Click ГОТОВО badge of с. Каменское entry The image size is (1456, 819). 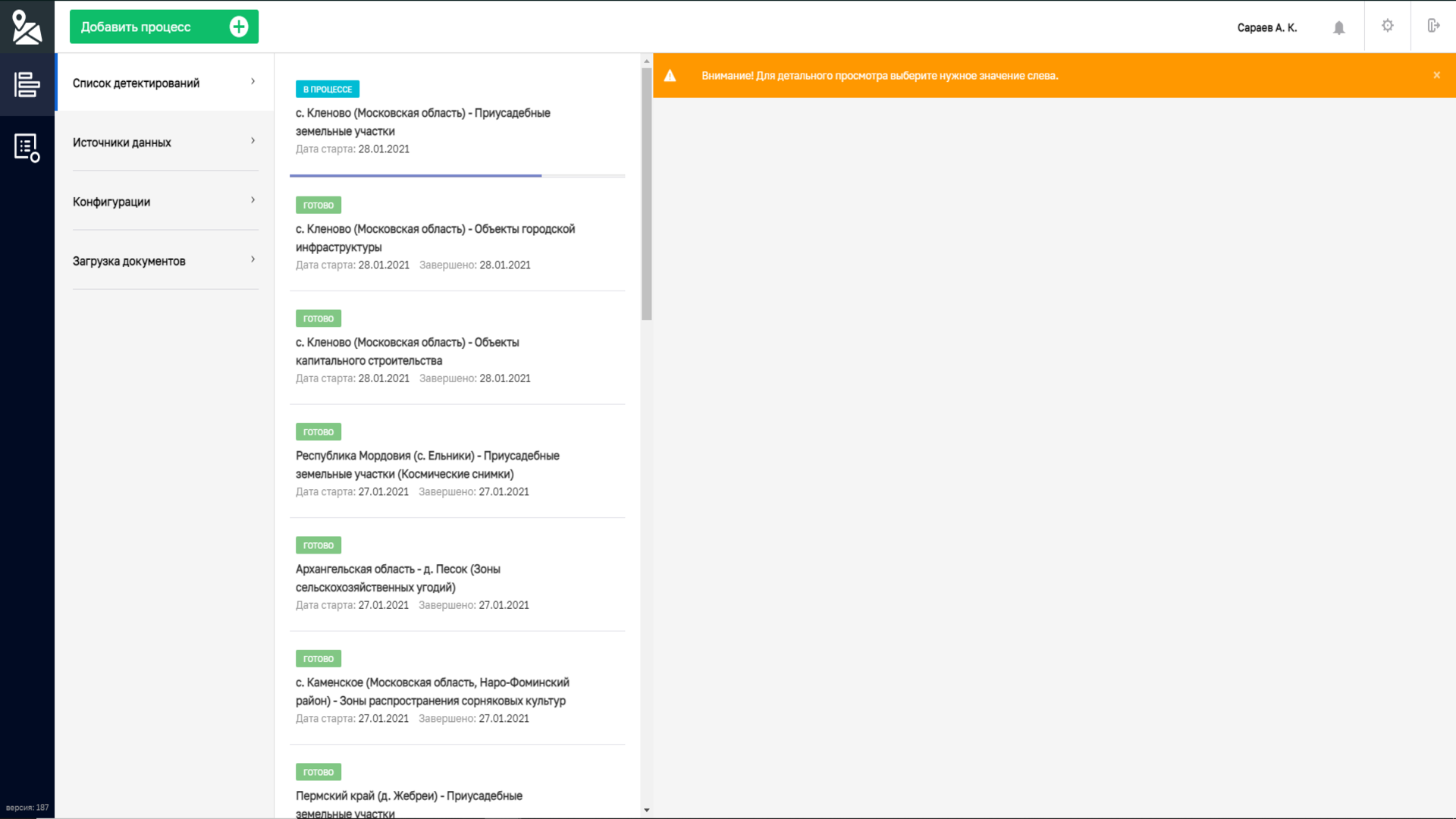coord(318,659)
